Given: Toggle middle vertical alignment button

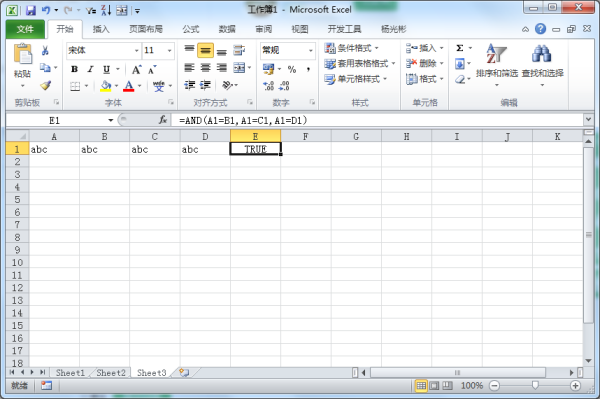Looking at the screenshot, I should 205,50.
